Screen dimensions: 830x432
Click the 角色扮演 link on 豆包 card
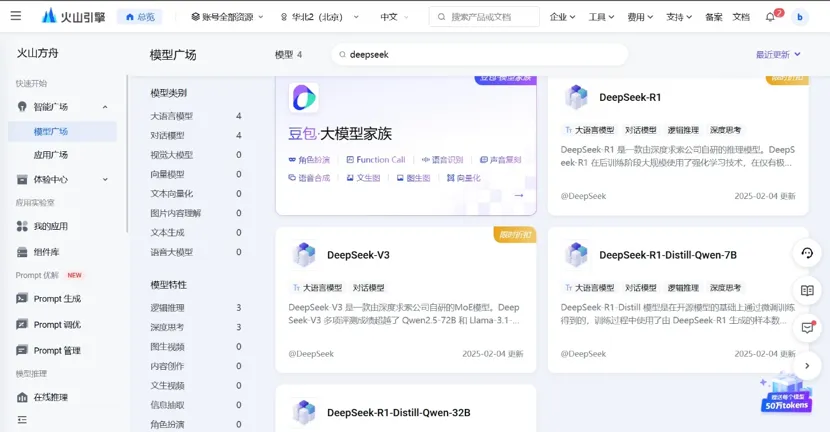pyautogui.click(x=309, y=159)
